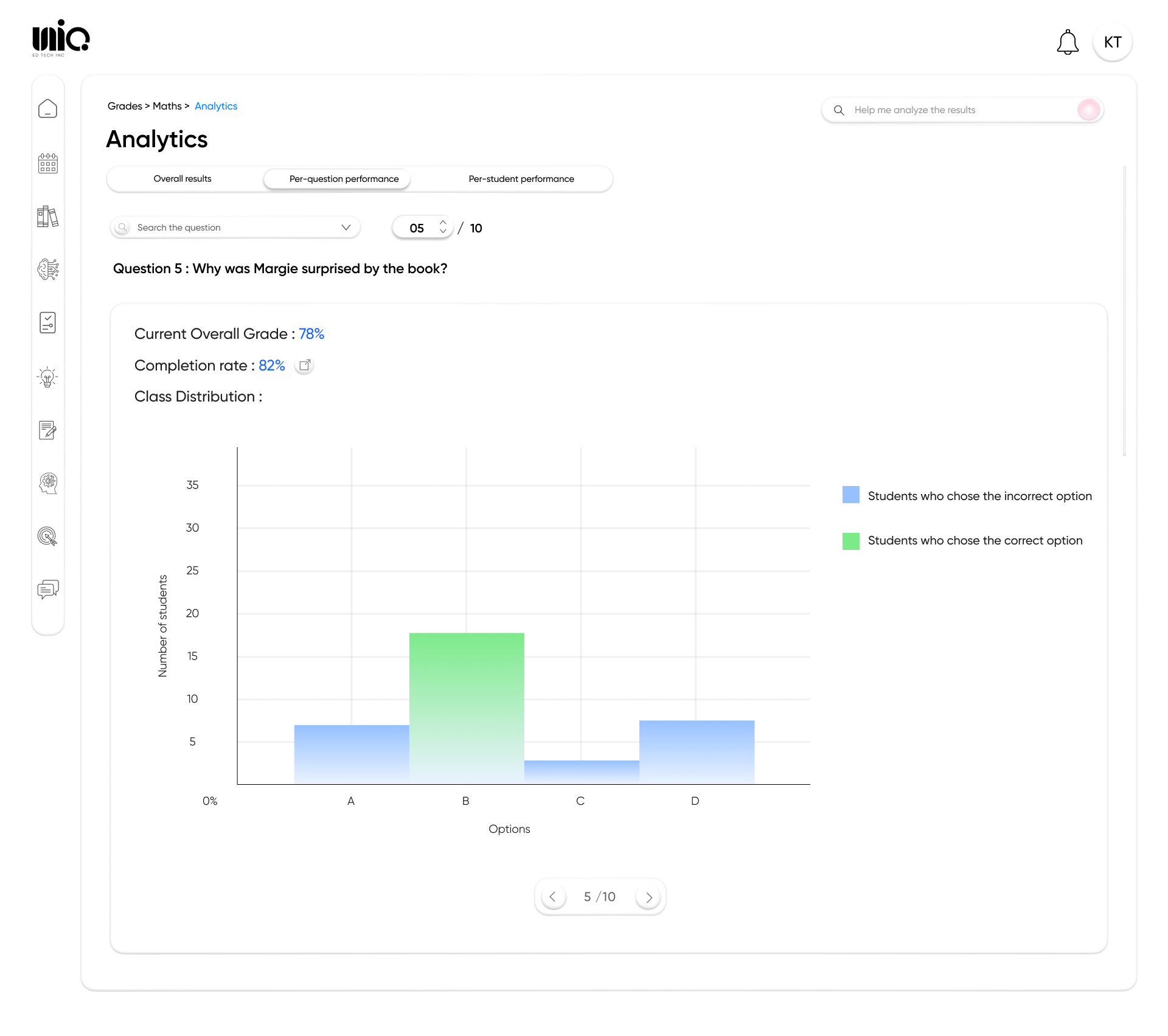Viewport: 1168px width, 1036px height.
Task: Open the Library books icon
Action: coord(48,216)
